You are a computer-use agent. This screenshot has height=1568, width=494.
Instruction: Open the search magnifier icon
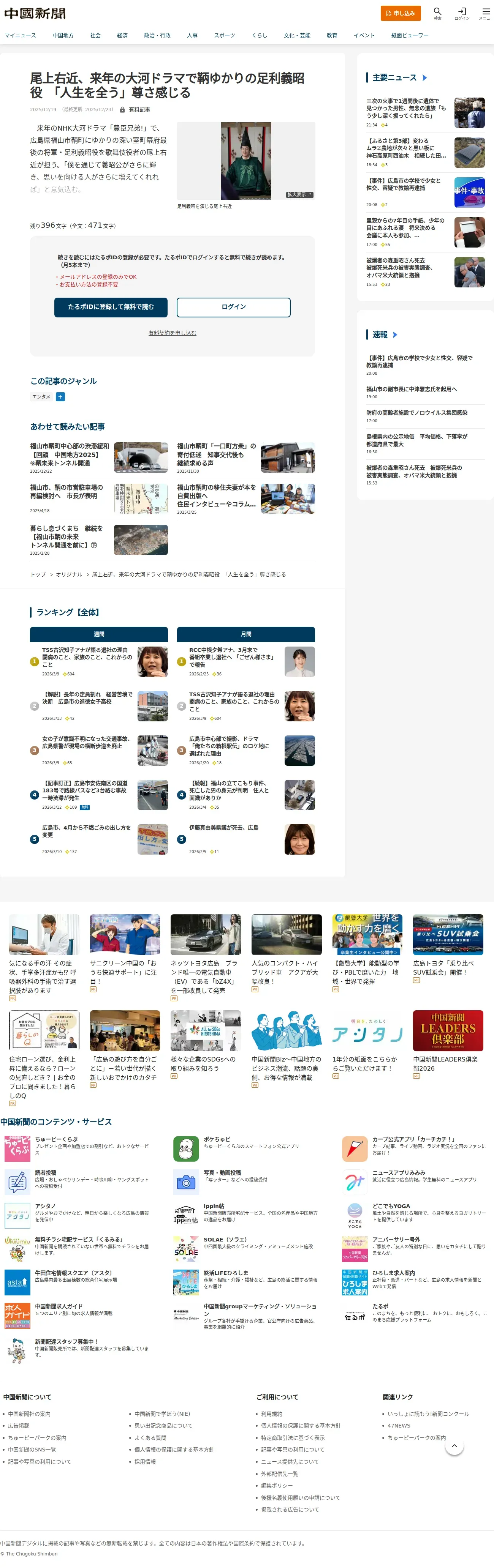(437, 11)
